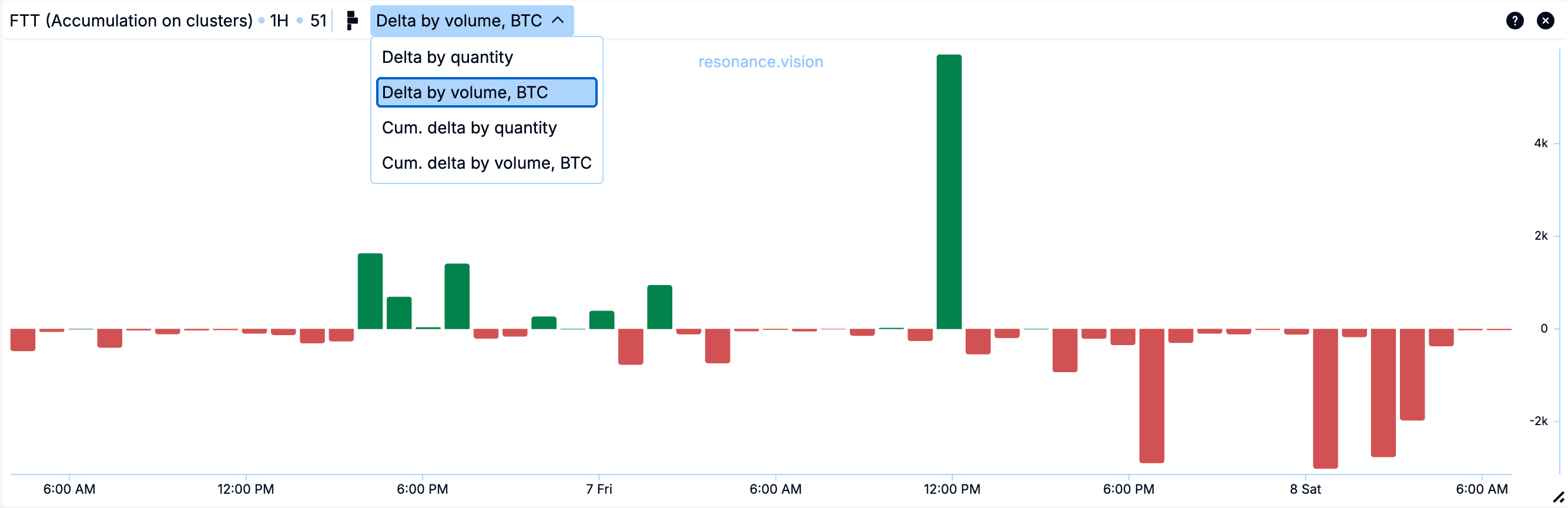The height and width of the screenshot is (508, 1568).
Task: Click the -2k value on the y-axis
Action: coord(1537,421)
